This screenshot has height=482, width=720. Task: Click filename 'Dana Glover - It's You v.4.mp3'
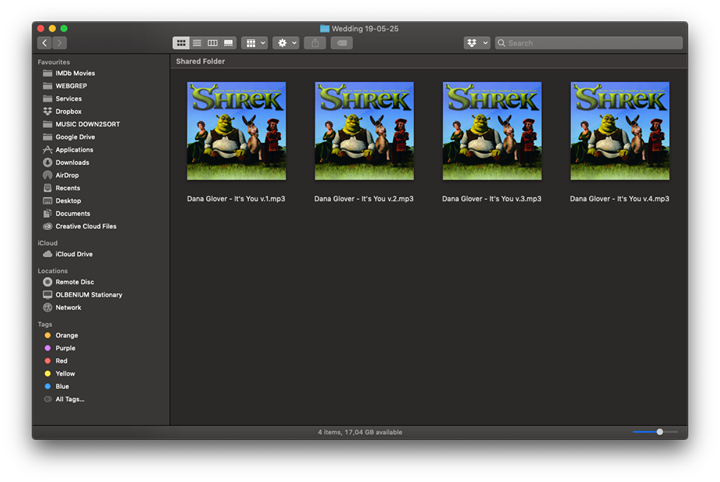coord(619,199)
